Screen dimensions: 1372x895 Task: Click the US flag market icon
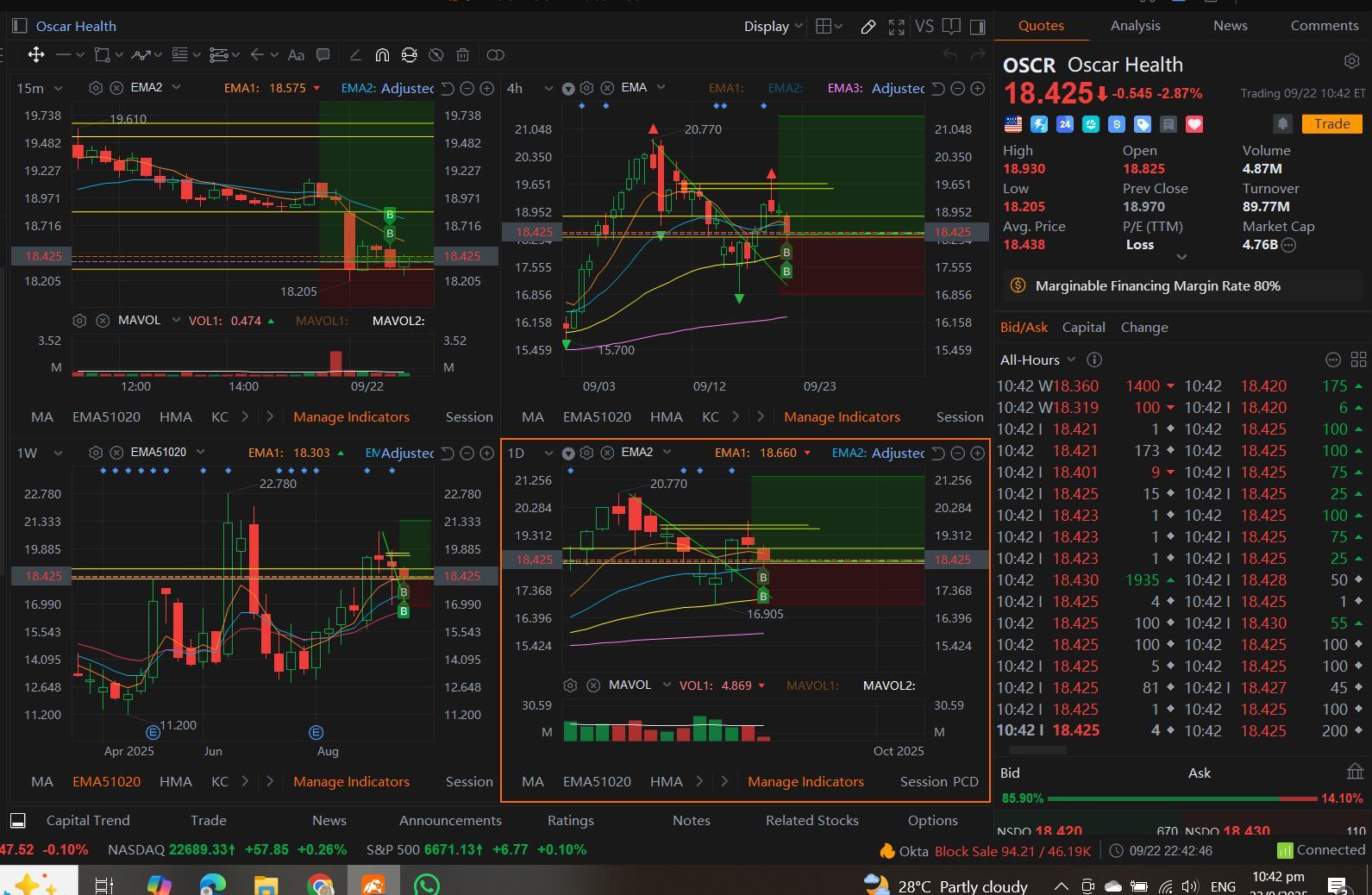pos(1013,124)
